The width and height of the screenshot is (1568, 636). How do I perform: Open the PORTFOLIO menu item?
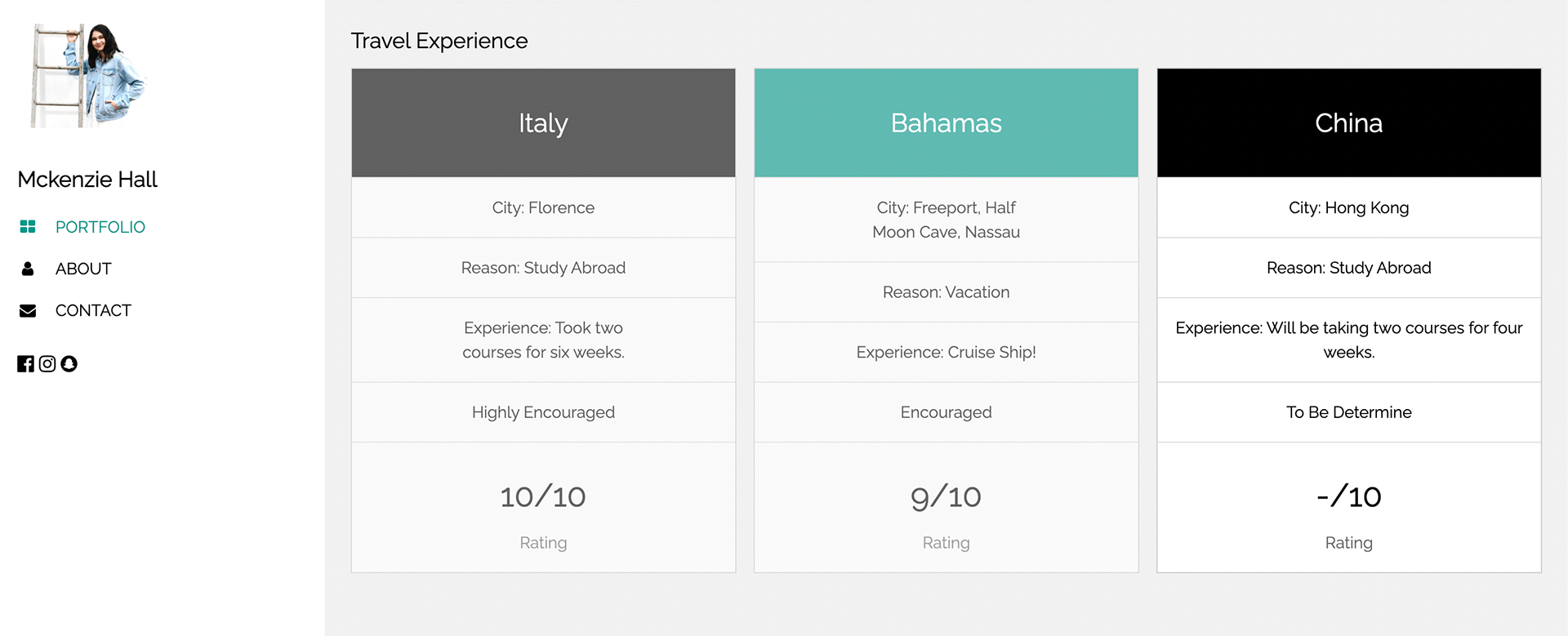coord(100,227)
